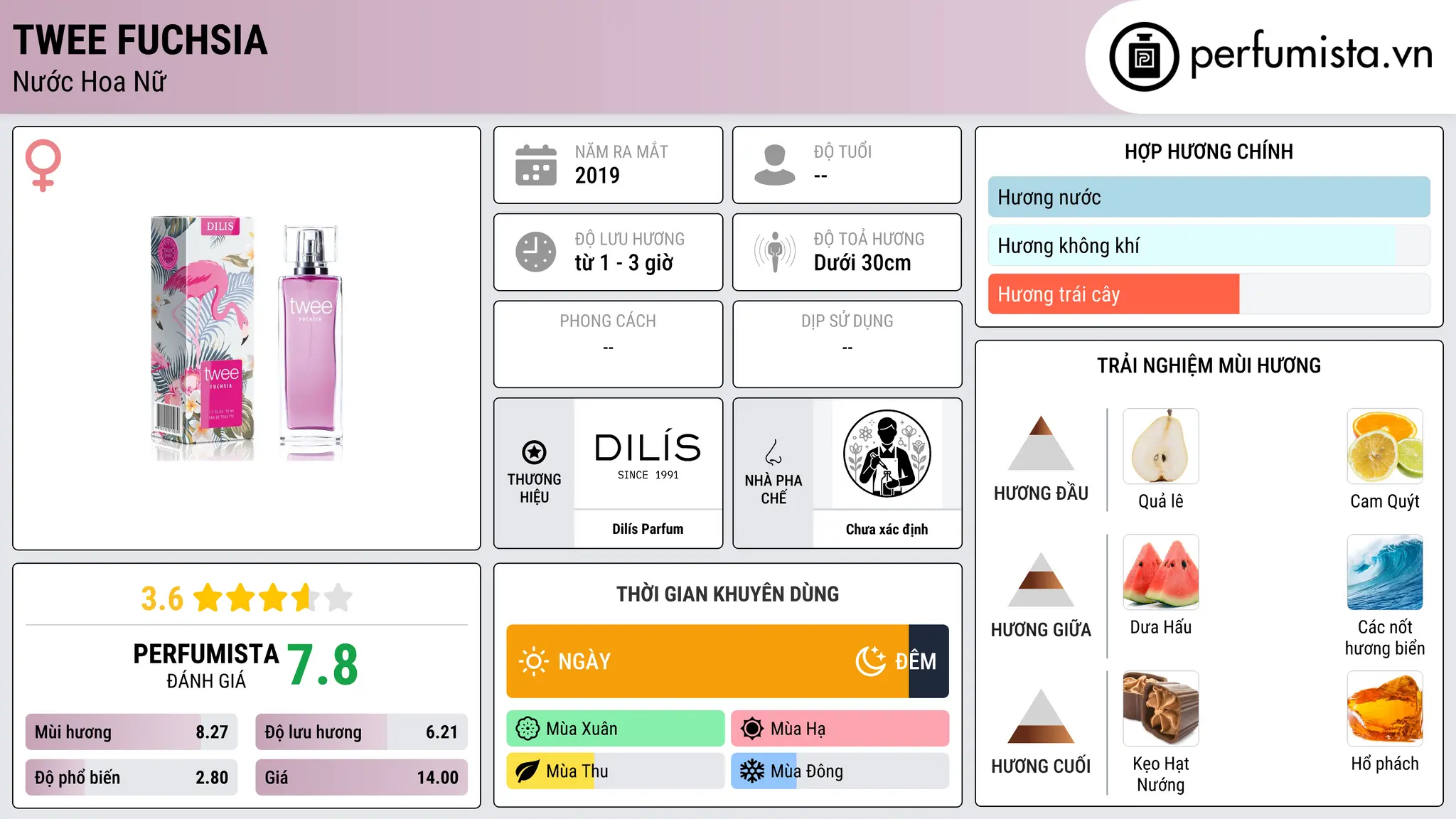Open the Kẹo Hạt Nướng praline image

point(1161,709)
